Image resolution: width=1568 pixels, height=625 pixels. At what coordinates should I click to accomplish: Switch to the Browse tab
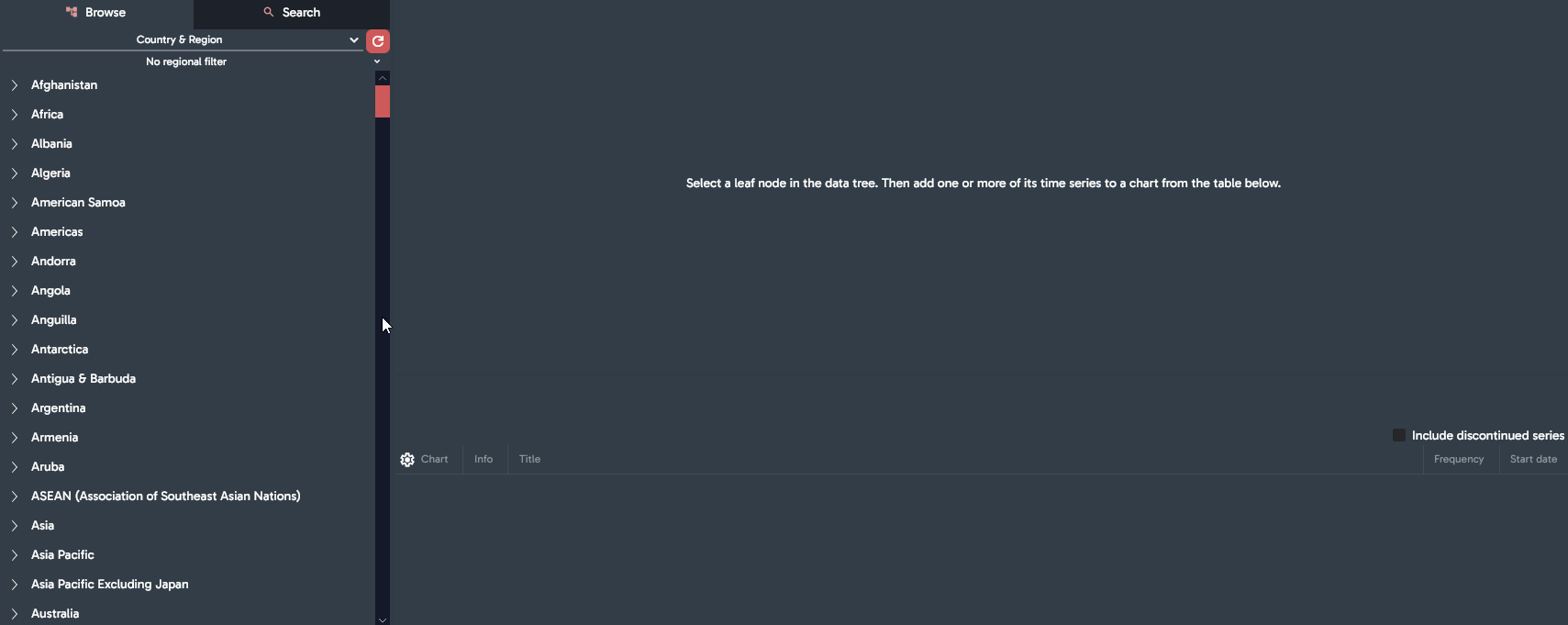96,13
